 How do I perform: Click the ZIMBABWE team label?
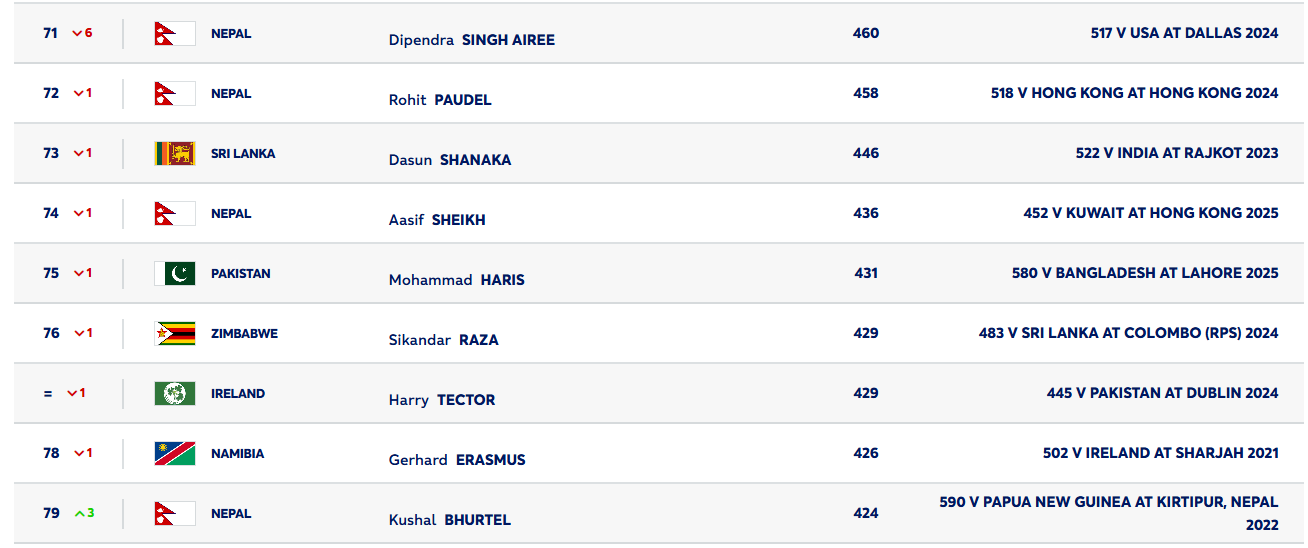point(244,333)
